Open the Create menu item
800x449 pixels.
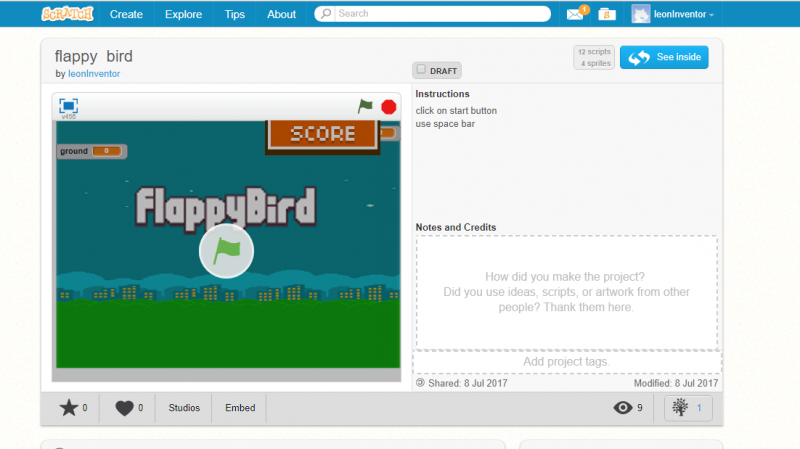pos(126,14)
